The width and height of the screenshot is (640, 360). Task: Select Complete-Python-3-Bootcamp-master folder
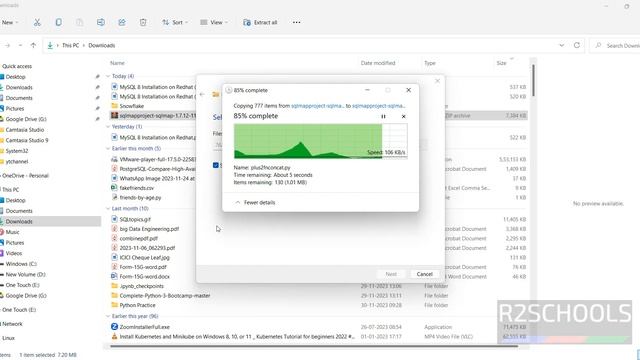click(160, 296)
